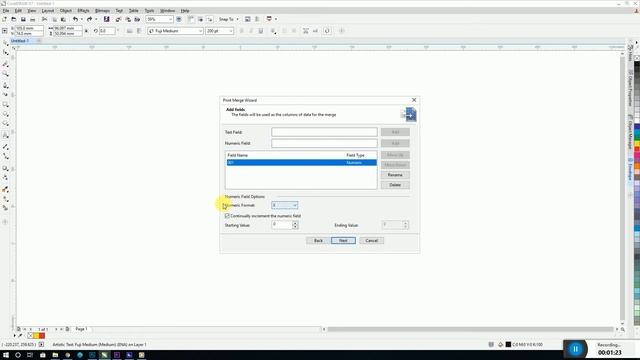
Task: Click the red swatch in document palette
Action: coord(42,336)
